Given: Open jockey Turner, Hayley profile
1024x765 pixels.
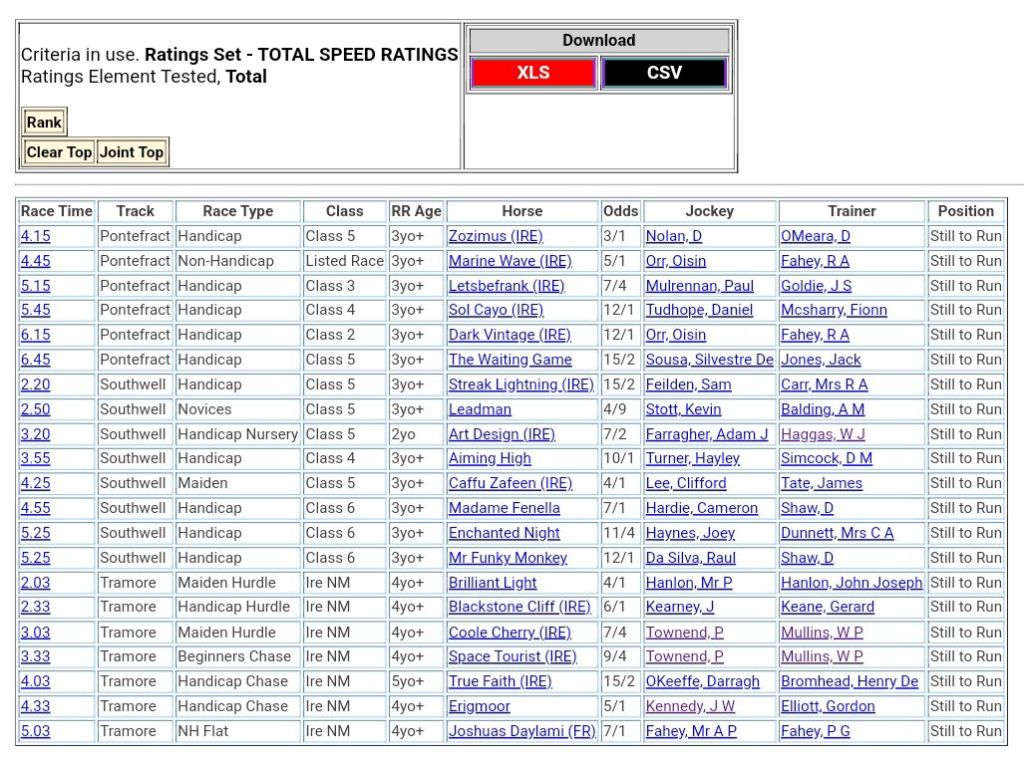Looking at the screenshot, I should 692,458.
